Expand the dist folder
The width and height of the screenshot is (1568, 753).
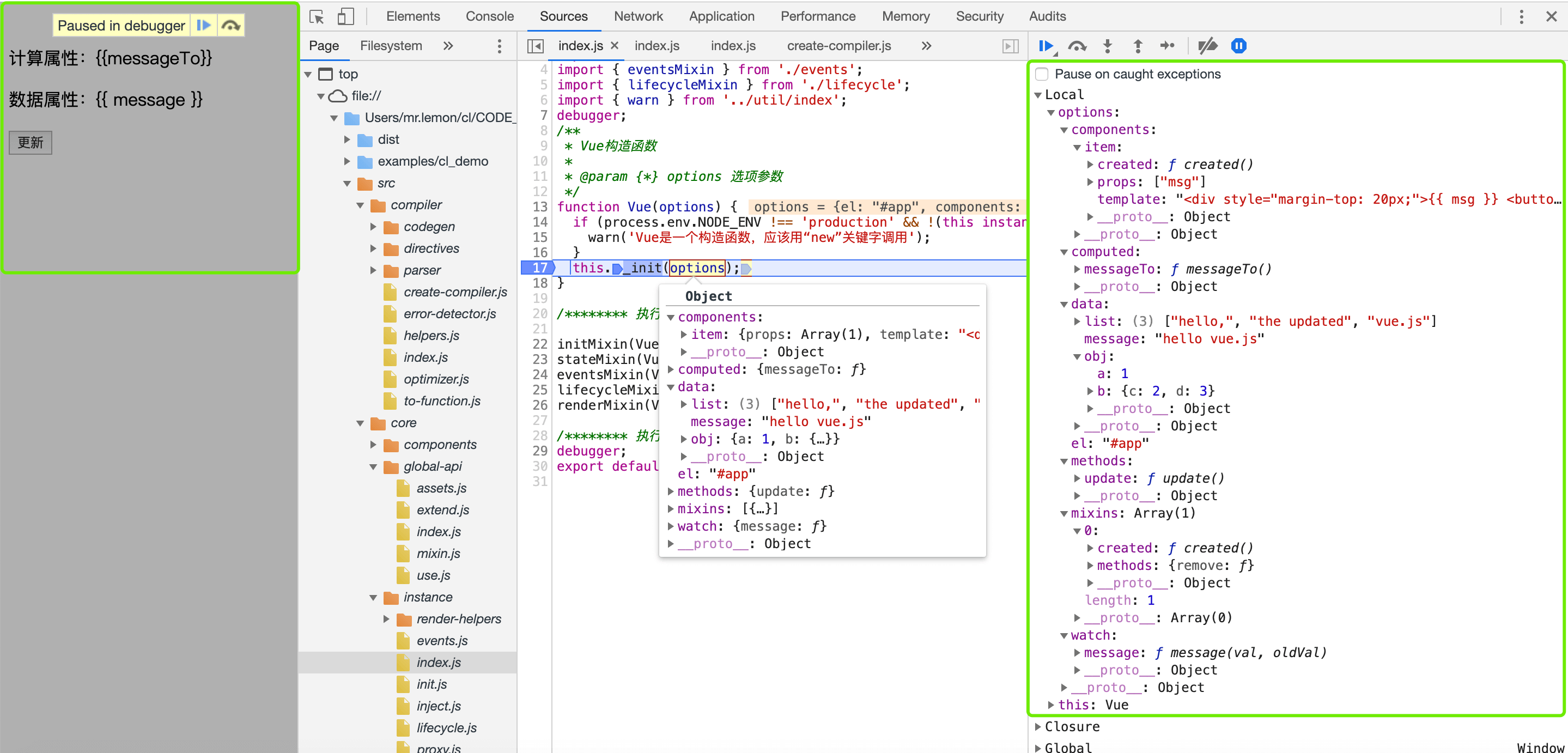click(x=347, y=139)
